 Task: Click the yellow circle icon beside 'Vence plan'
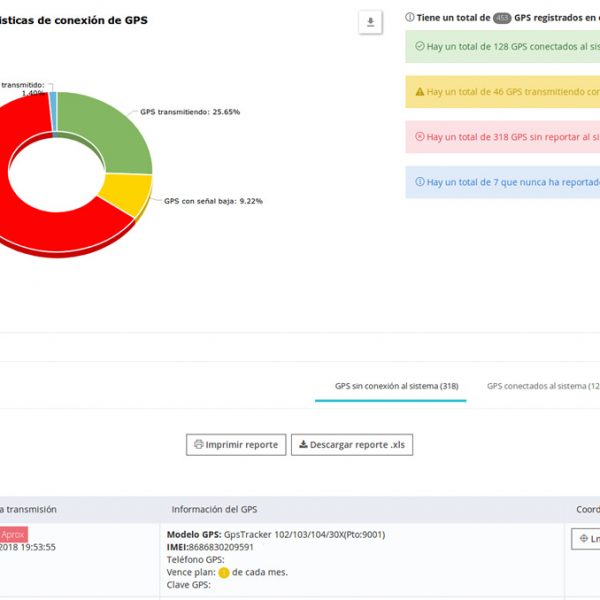coord(224,573)
